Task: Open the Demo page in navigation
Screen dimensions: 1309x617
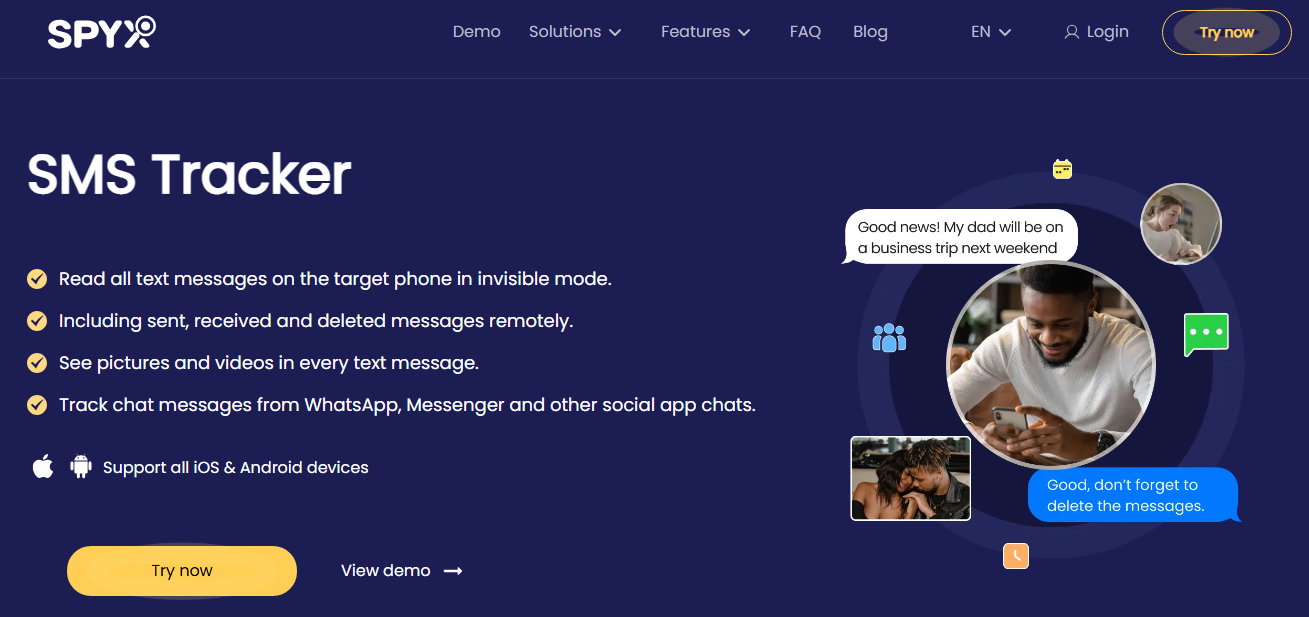Action: tap(476, 32)
